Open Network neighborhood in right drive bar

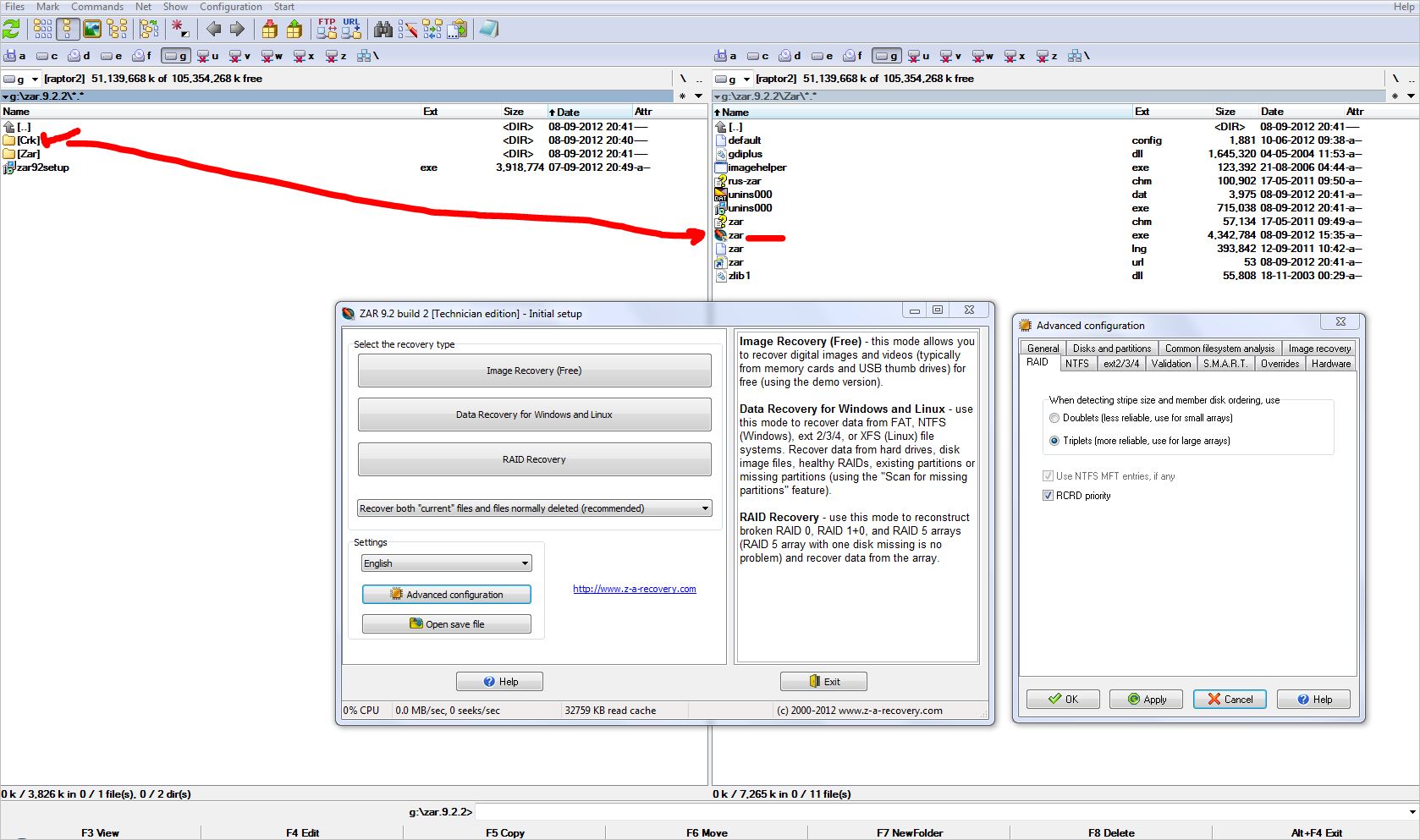[x=1078, y=56]
